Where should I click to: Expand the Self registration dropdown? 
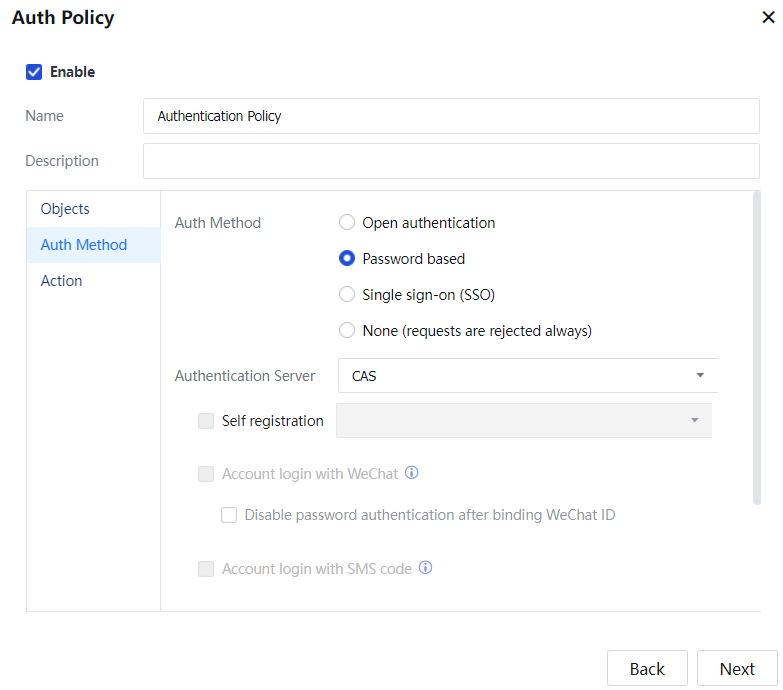coord(524,421)
